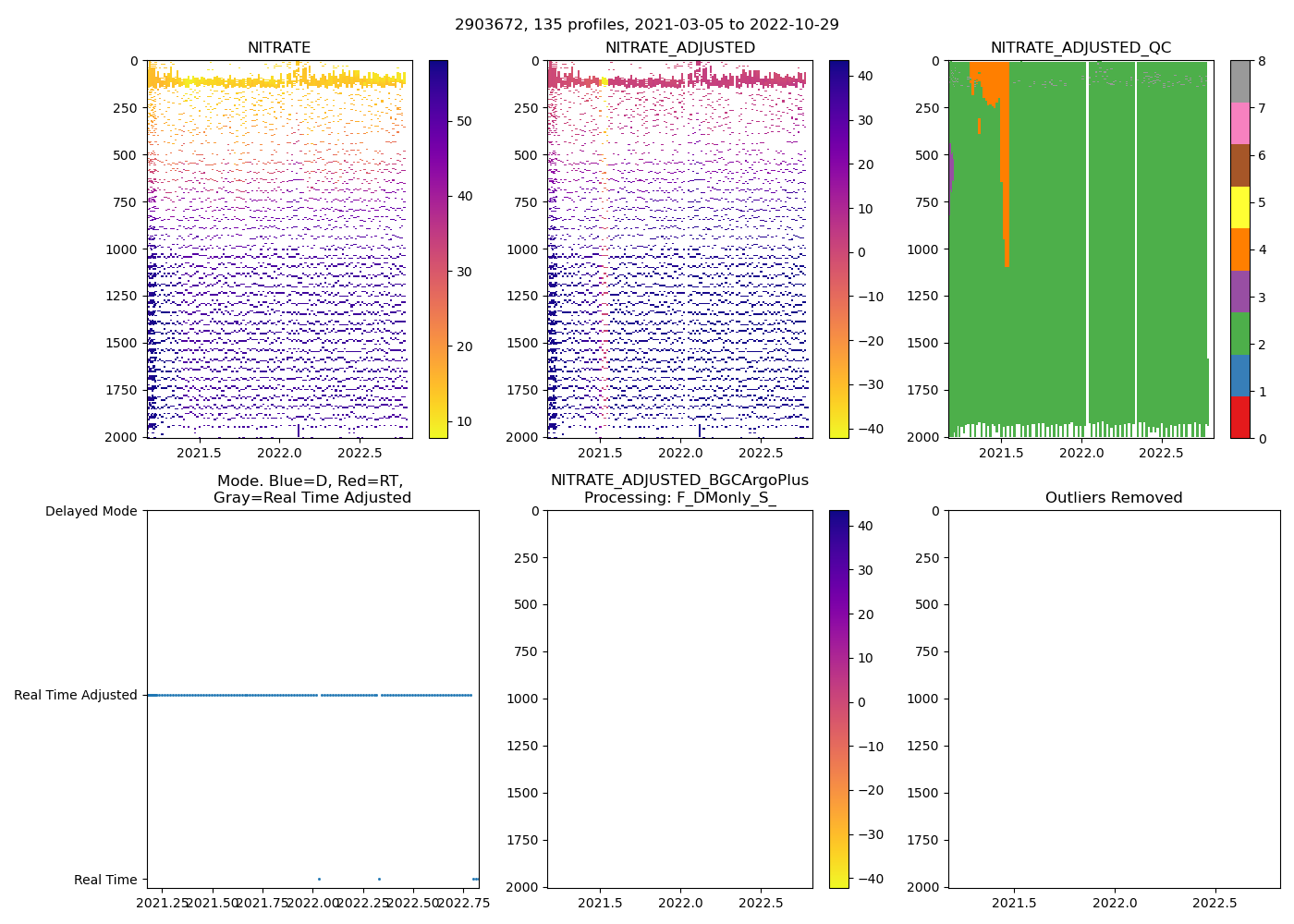Click the pink segment of the QC colorbar

(x=1239, y=124)
